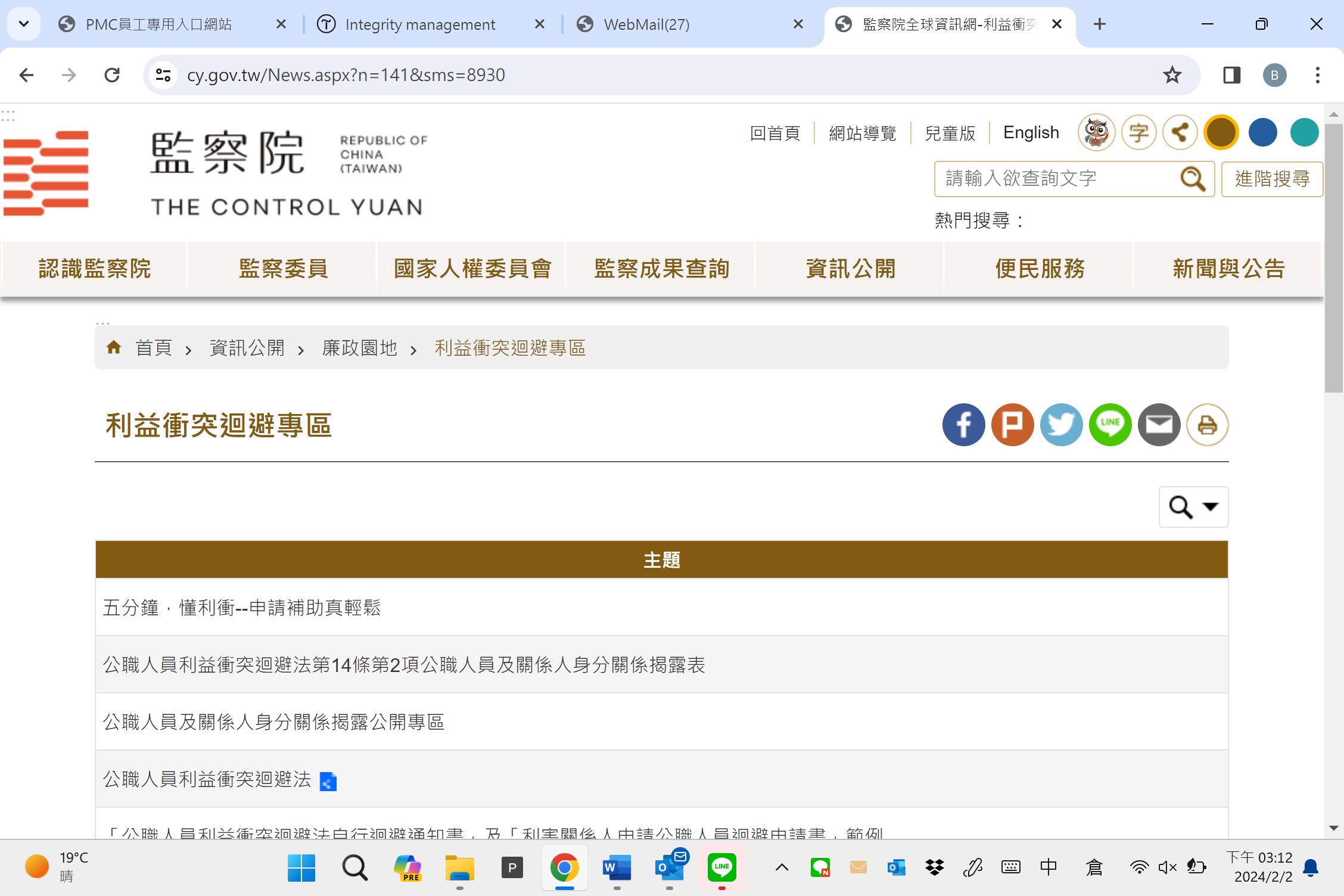This screenshot has width=1344, height=896.
Task: Forward page by email icon
Action: point(1159,425)
